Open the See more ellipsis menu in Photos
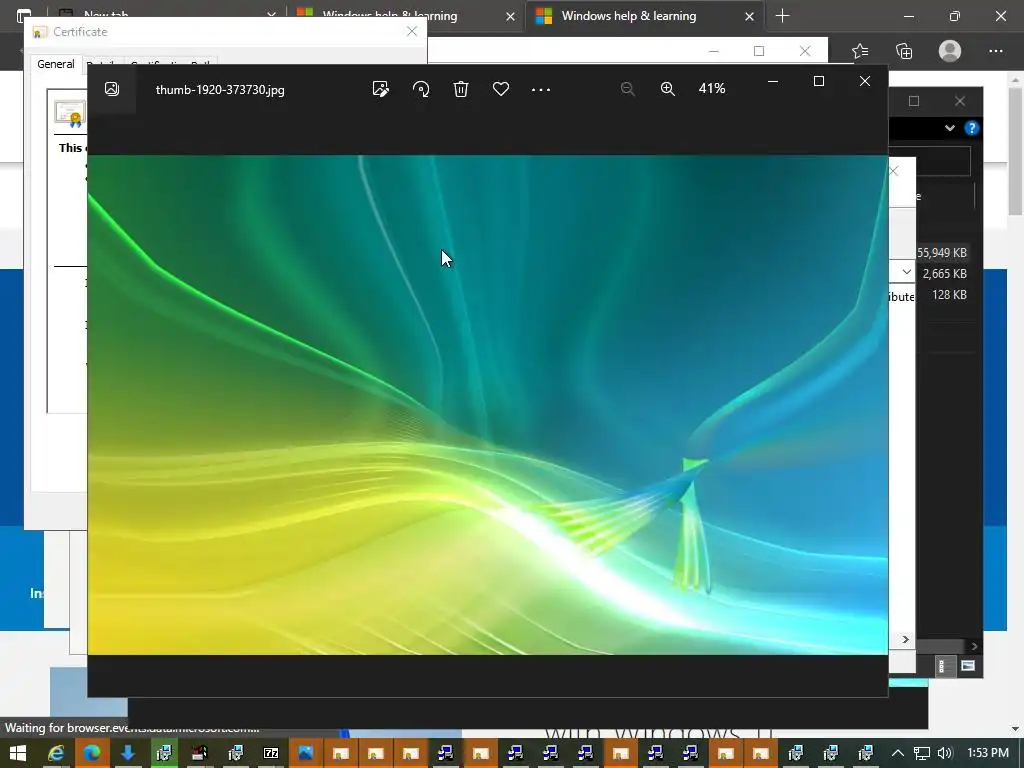The width and height of the screenshot is (1024, 768). pos(541,89)
